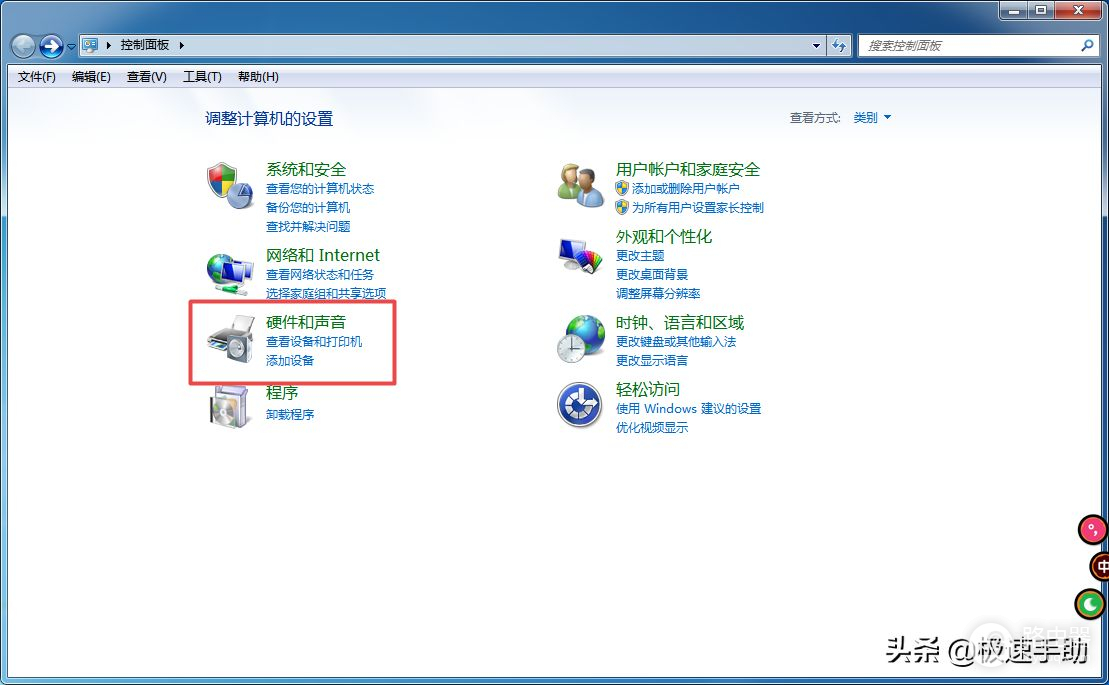Image resolution: width=1109 pixels, height=685 pixels.
Task: Open the Ease of Access icon
Action: pos(579,405)
